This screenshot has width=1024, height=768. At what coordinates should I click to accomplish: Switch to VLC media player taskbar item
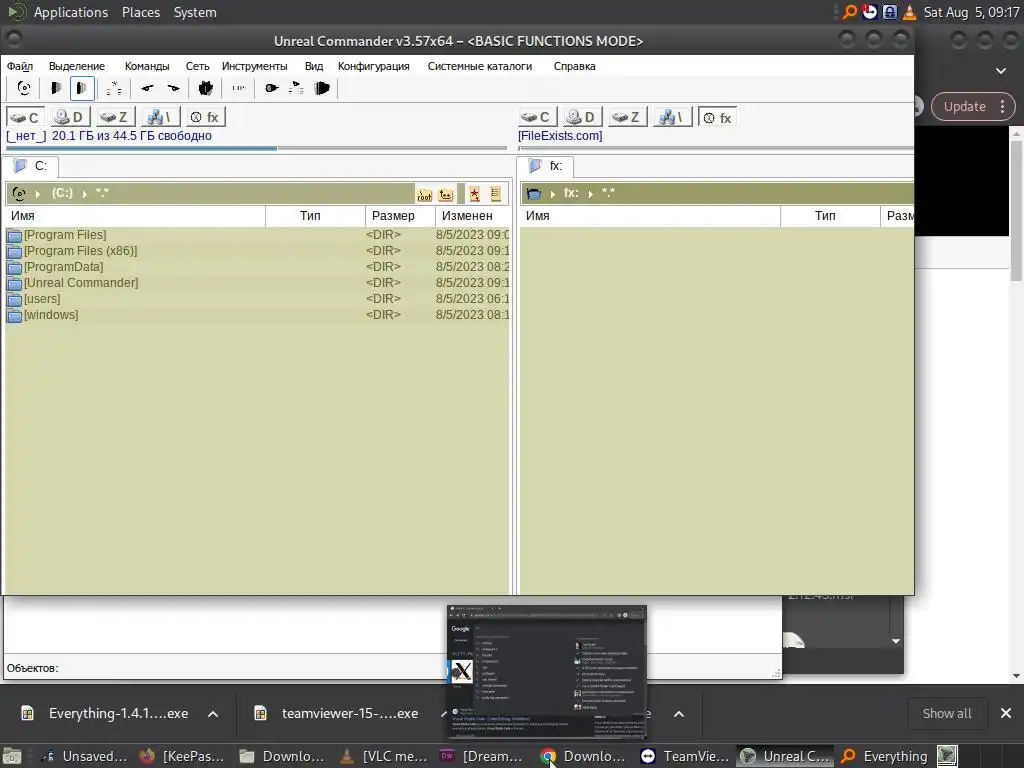[x=384, y=756]
